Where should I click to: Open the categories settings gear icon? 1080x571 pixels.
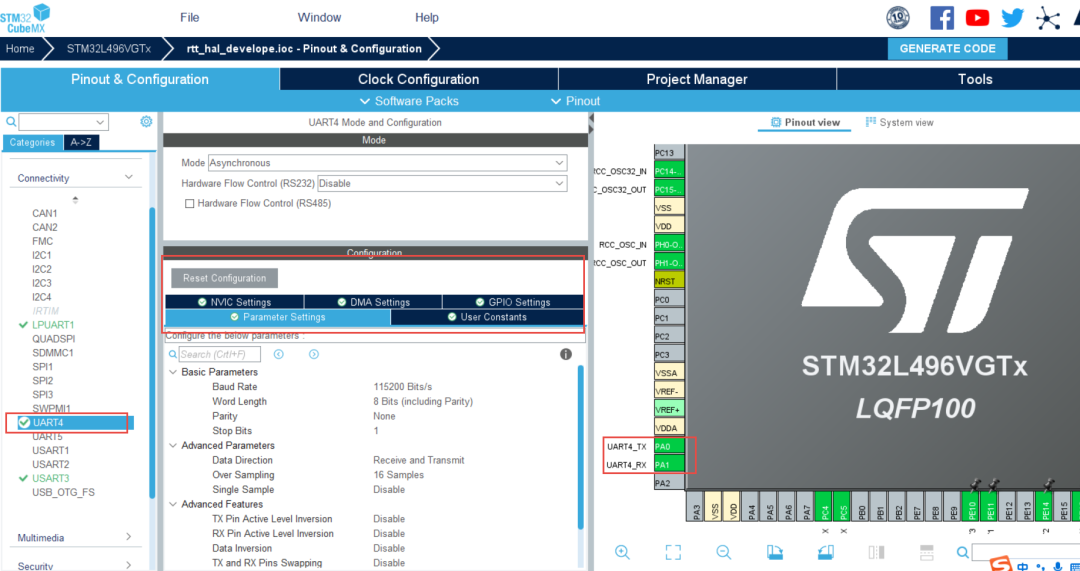146,122
